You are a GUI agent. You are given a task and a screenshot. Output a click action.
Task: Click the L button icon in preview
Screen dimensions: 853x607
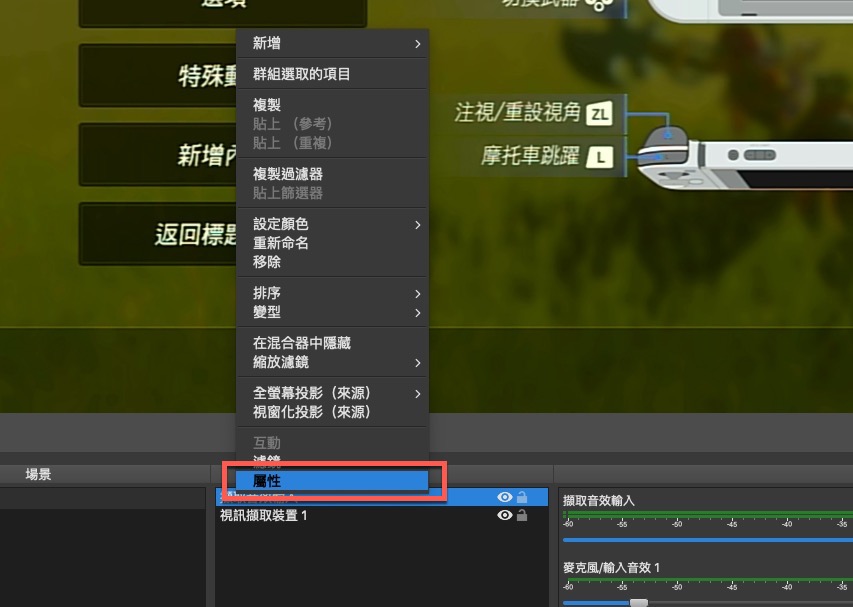(x=600, y=157)
